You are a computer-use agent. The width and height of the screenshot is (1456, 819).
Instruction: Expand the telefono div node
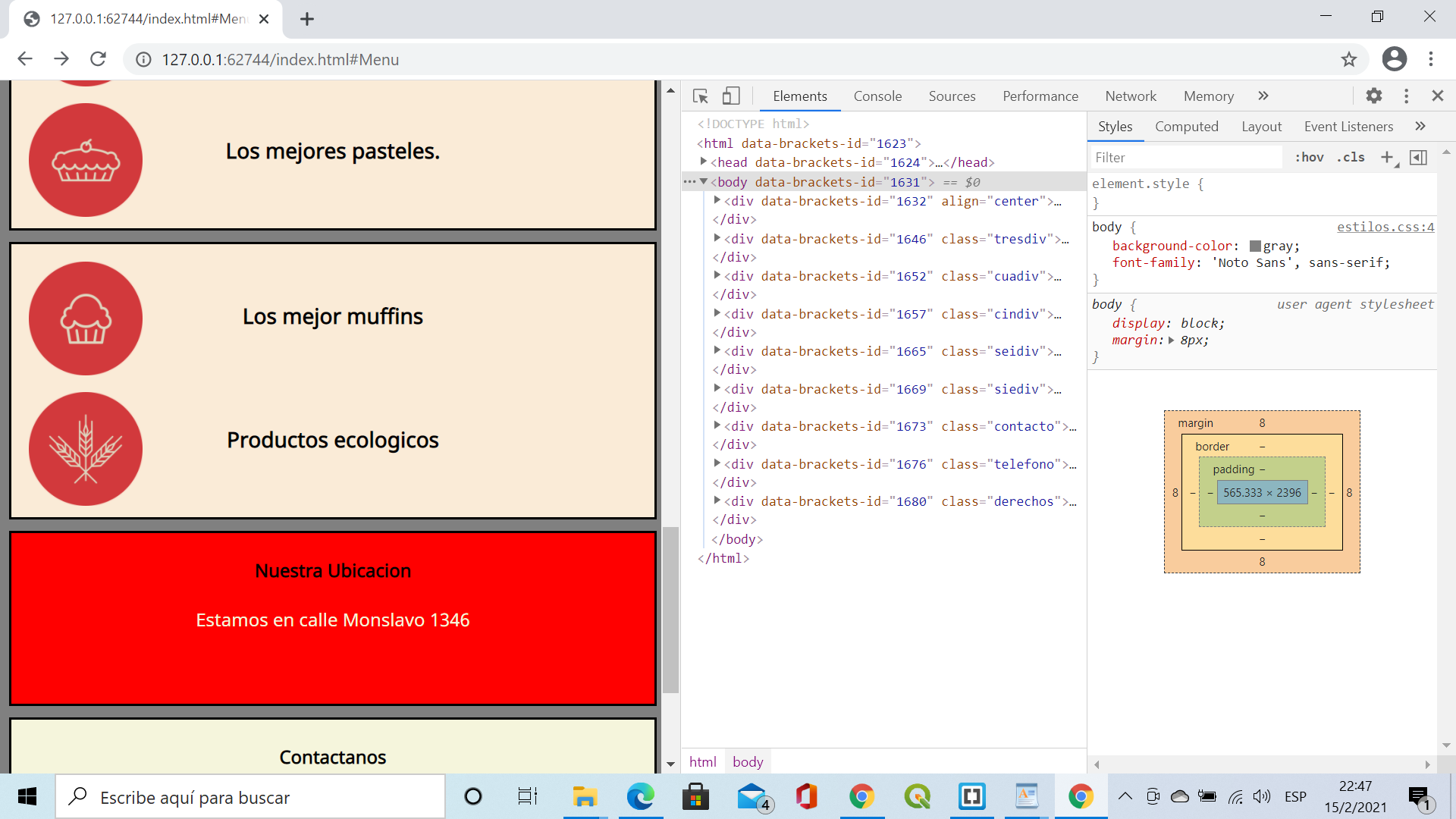[717, 463]
